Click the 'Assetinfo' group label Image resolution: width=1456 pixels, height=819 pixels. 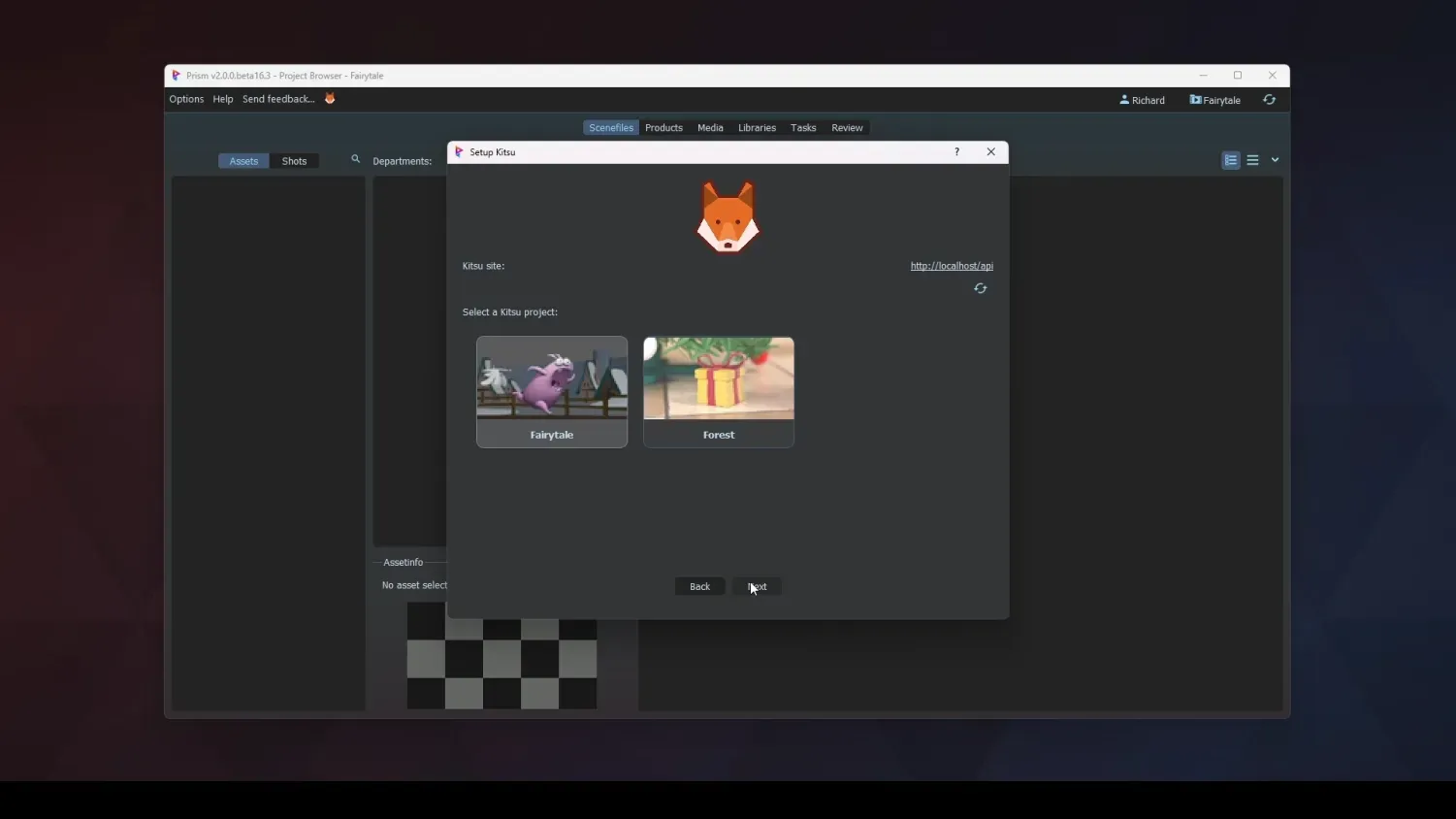tap(404, 563)
